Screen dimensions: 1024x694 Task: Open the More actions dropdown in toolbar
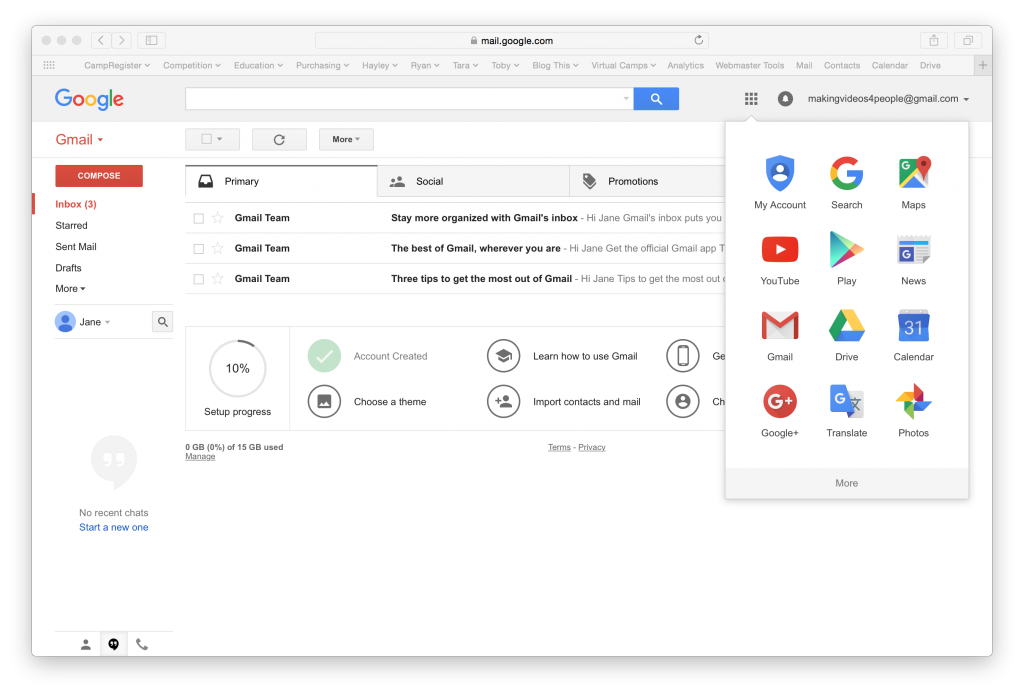click(x=346, y=139)
